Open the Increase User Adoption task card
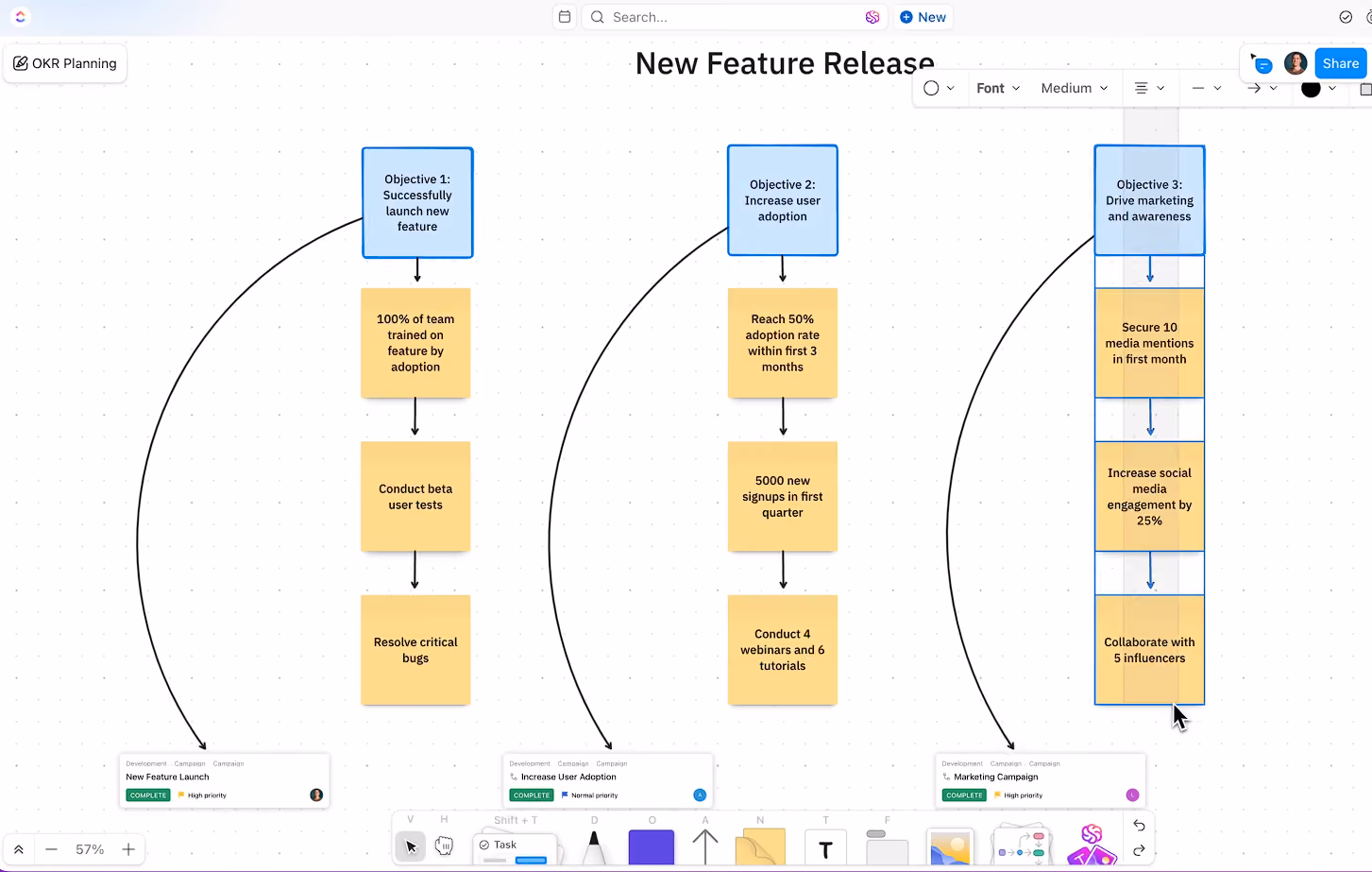The image size is (1372, 872). point(608,780)
